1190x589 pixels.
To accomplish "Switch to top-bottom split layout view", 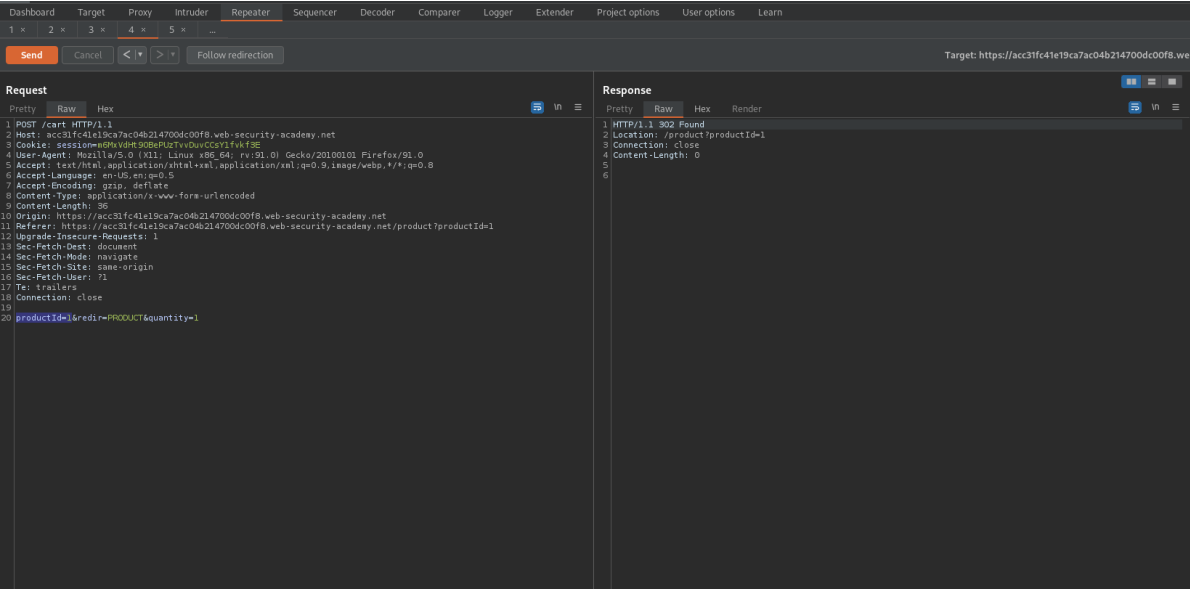I will click(x=1151, y=81).
